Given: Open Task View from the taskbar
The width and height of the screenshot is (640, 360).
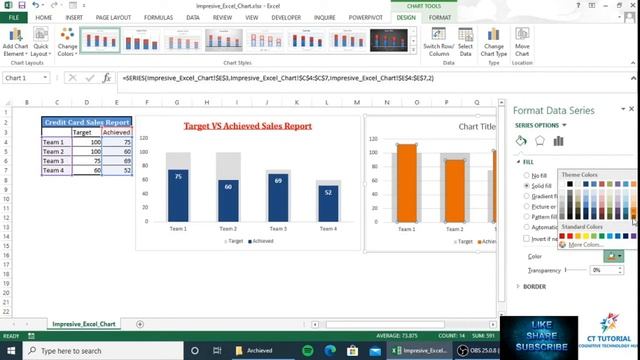Looking at the screenshot, I should pyautogui.click(x=217, y=350).
